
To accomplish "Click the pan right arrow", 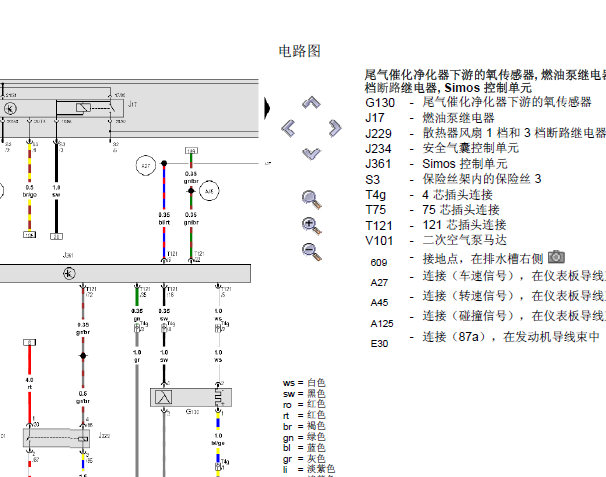I will tap(335, 128).
